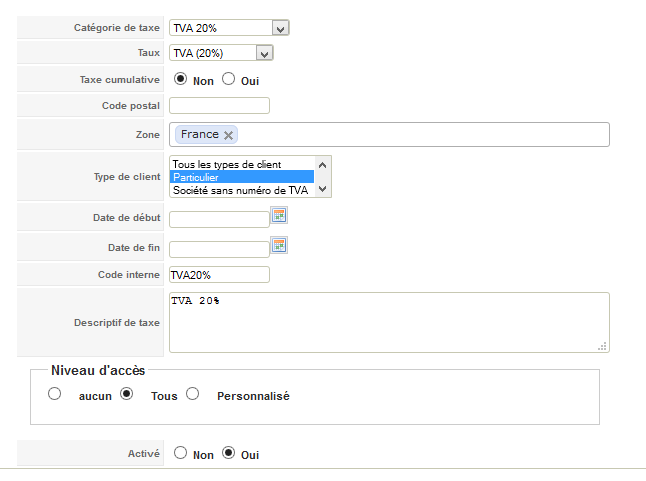Viewport: 646px width, 481px height.
Task: Choose Société sans numéro de TVA
Action: pyautogui.click(x=242, y=190)
